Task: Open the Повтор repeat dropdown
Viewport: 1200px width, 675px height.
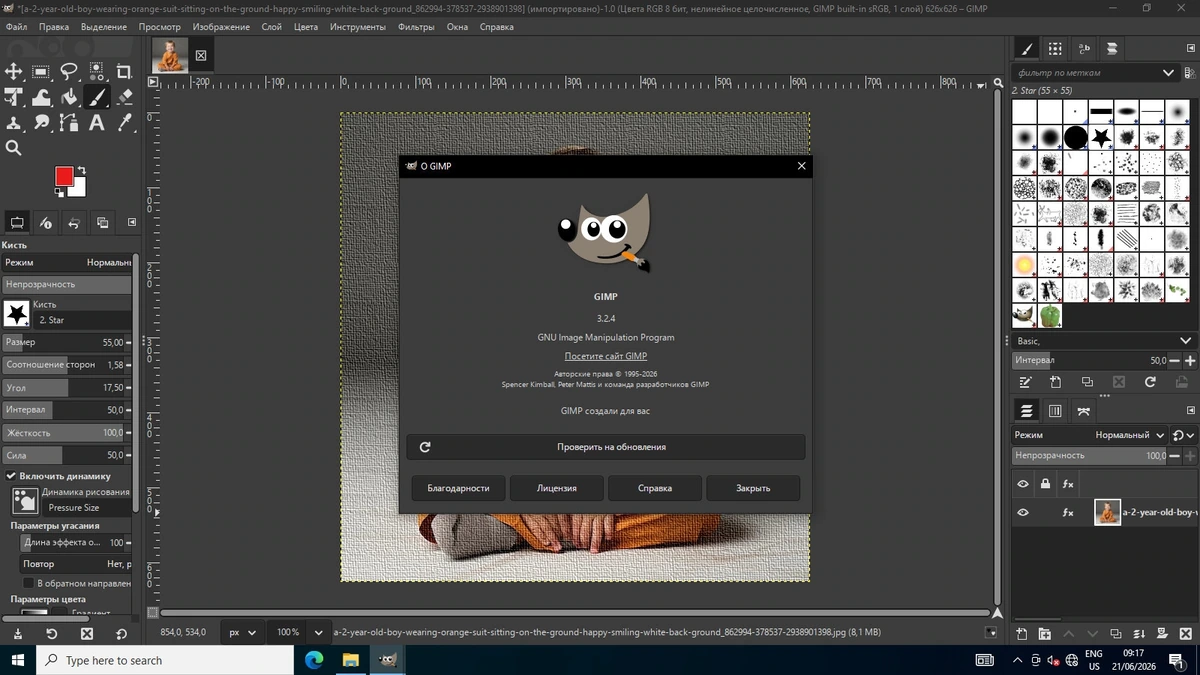Action: coord(76,564)
